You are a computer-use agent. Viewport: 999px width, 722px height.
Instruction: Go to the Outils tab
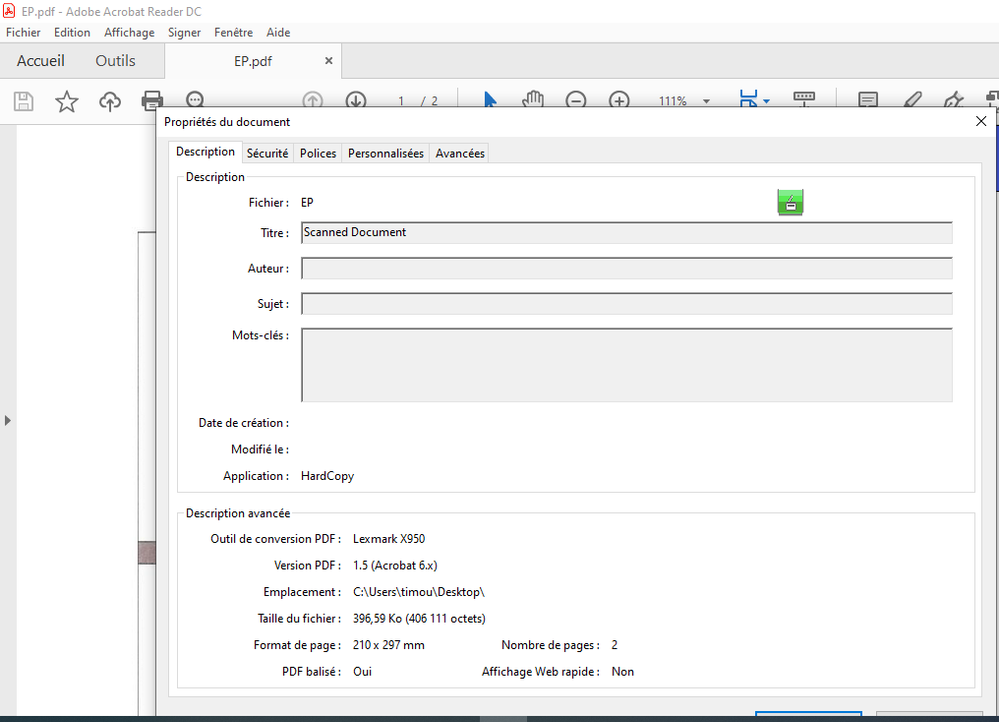pyautogui.click(x=115, y=60)
